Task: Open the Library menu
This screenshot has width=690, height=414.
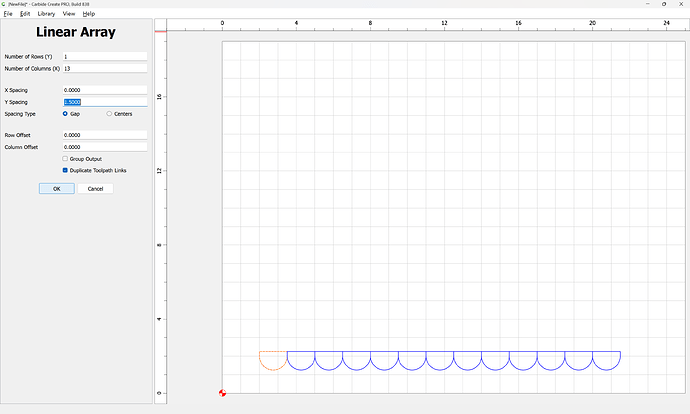Action: (46, 14)
